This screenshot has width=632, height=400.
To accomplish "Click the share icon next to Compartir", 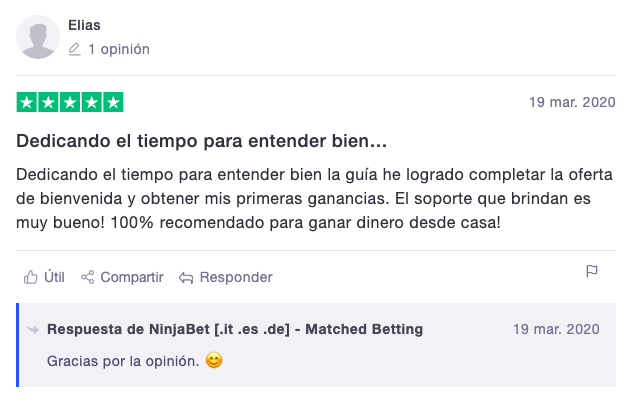I will 87,277.
